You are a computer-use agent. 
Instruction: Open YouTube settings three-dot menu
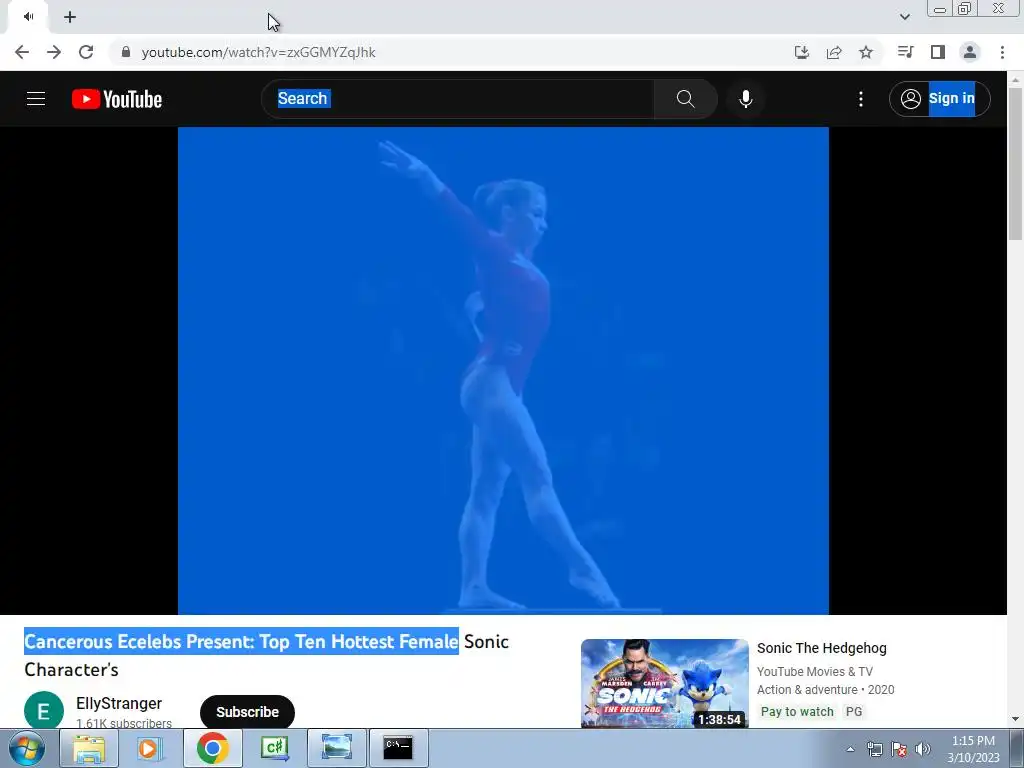(861, 99)
